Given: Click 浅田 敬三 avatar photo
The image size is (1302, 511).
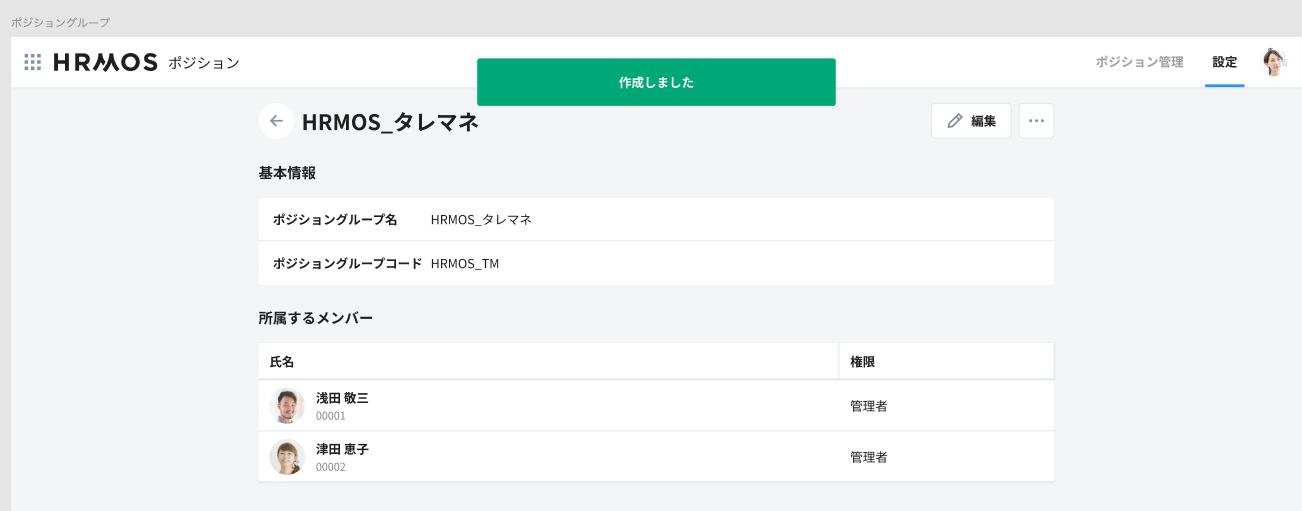Looking at the screenshot, I should point(287,406).
